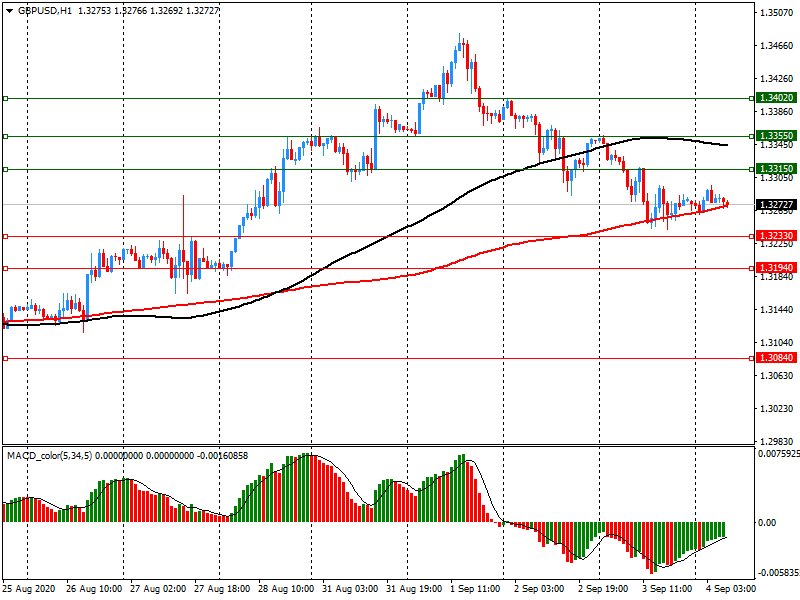Click the 1.31040 price axis value
Viewport: 800px width, 600px height.
click(x=777, y=343)
